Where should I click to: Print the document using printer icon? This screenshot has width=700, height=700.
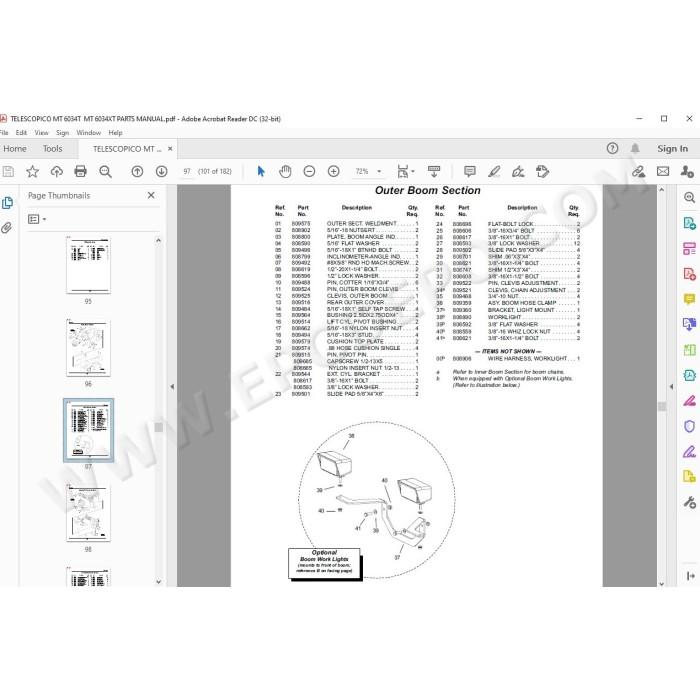pos(80,171)
